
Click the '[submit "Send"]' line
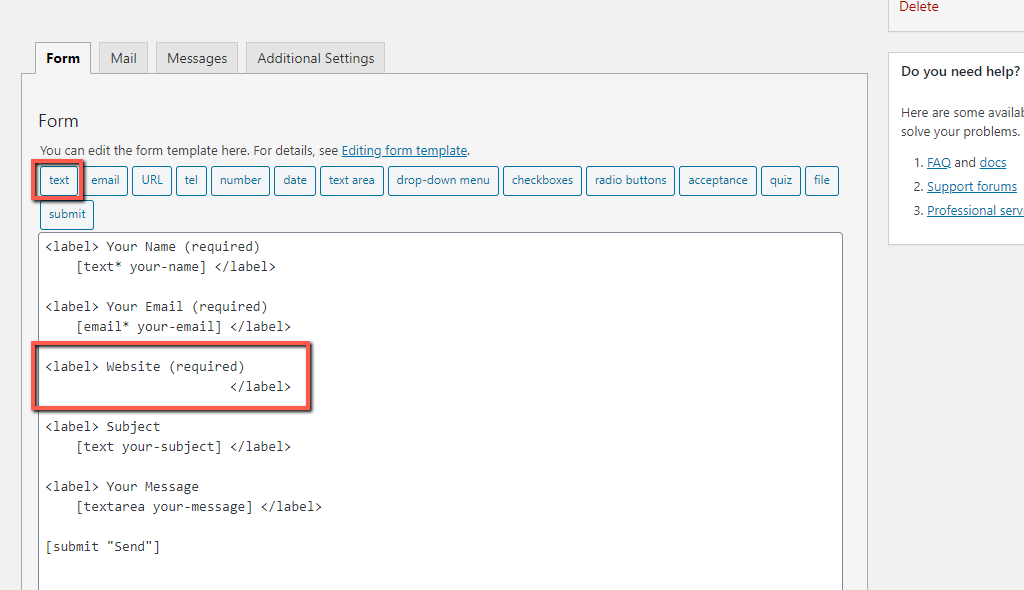[x=103, y=547]
